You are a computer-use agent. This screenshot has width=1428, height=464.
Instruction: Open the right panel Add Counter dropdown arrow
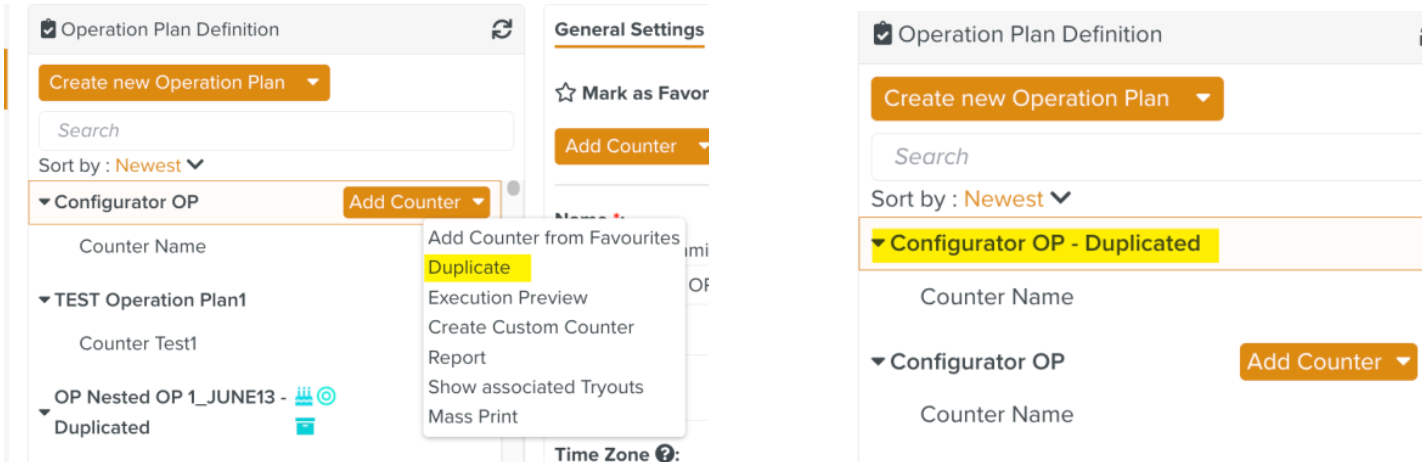tap(1405, 361)
